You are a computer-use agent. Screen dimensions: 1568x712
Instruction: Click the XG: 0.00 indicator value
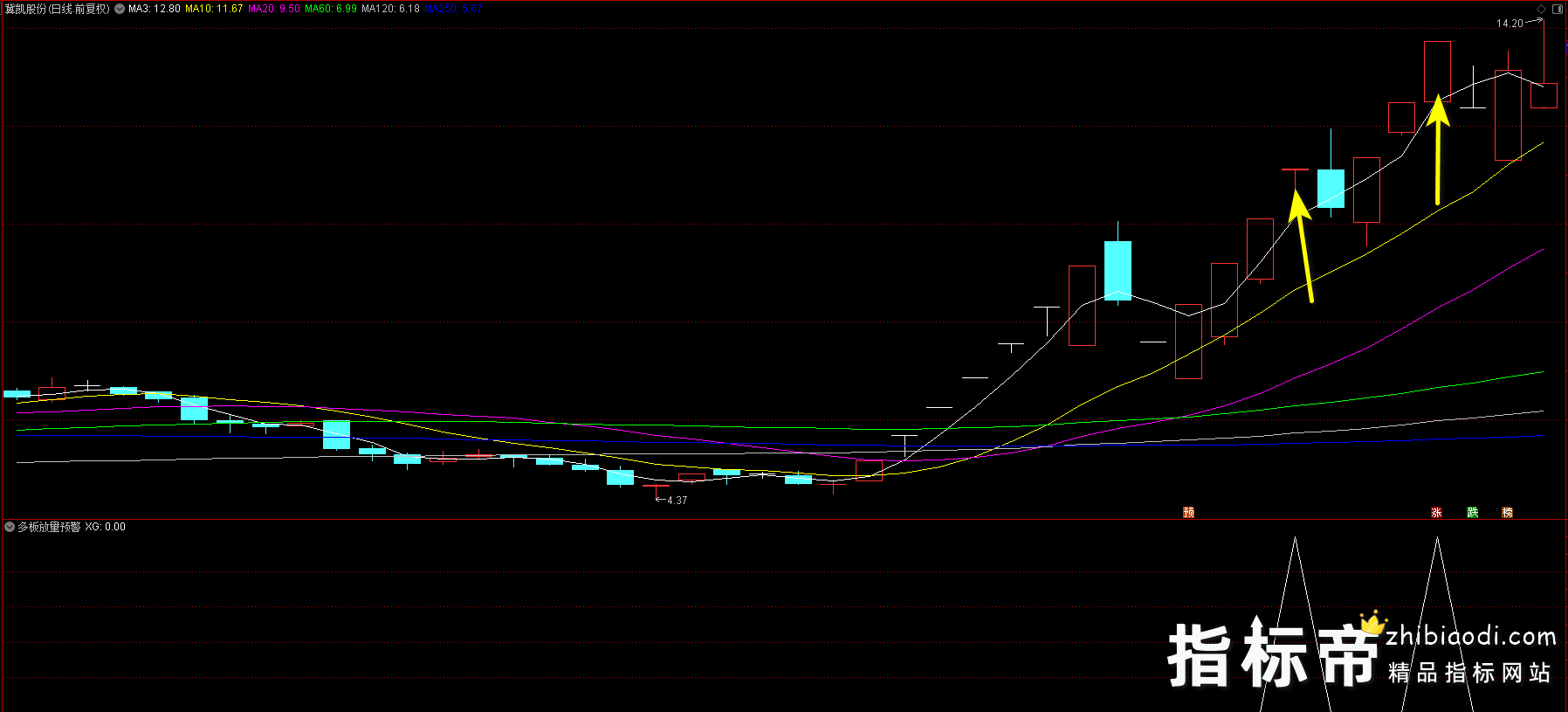coord(106,527)
